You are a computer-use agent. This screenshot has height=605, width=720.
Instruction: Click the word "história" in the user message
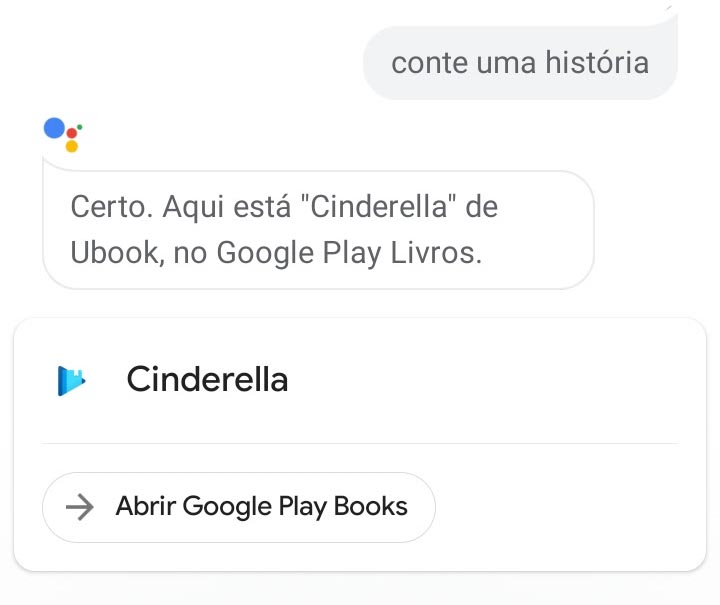pos(597,62)
